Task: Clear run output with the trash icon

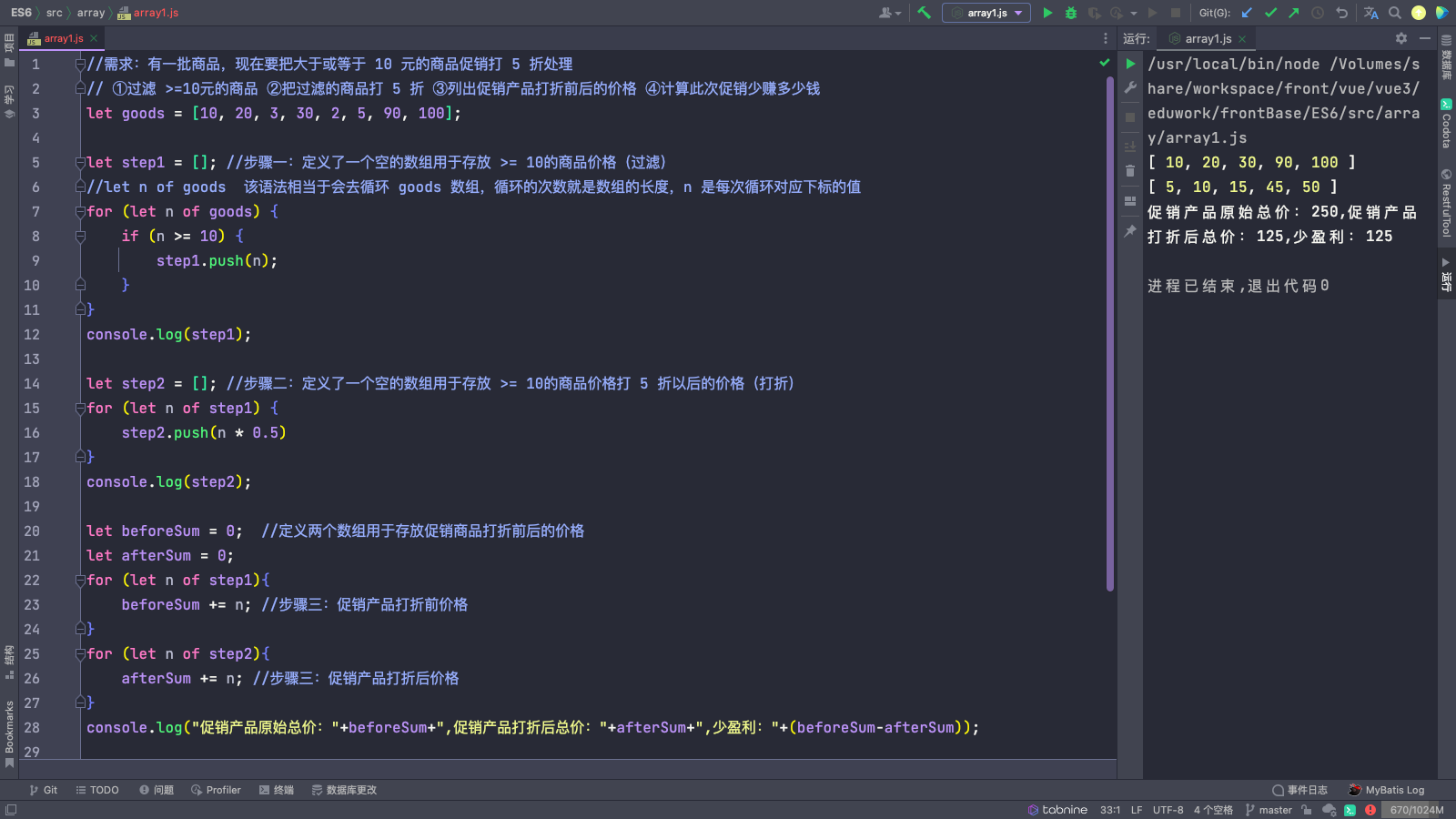Action: coord(1130,171)
